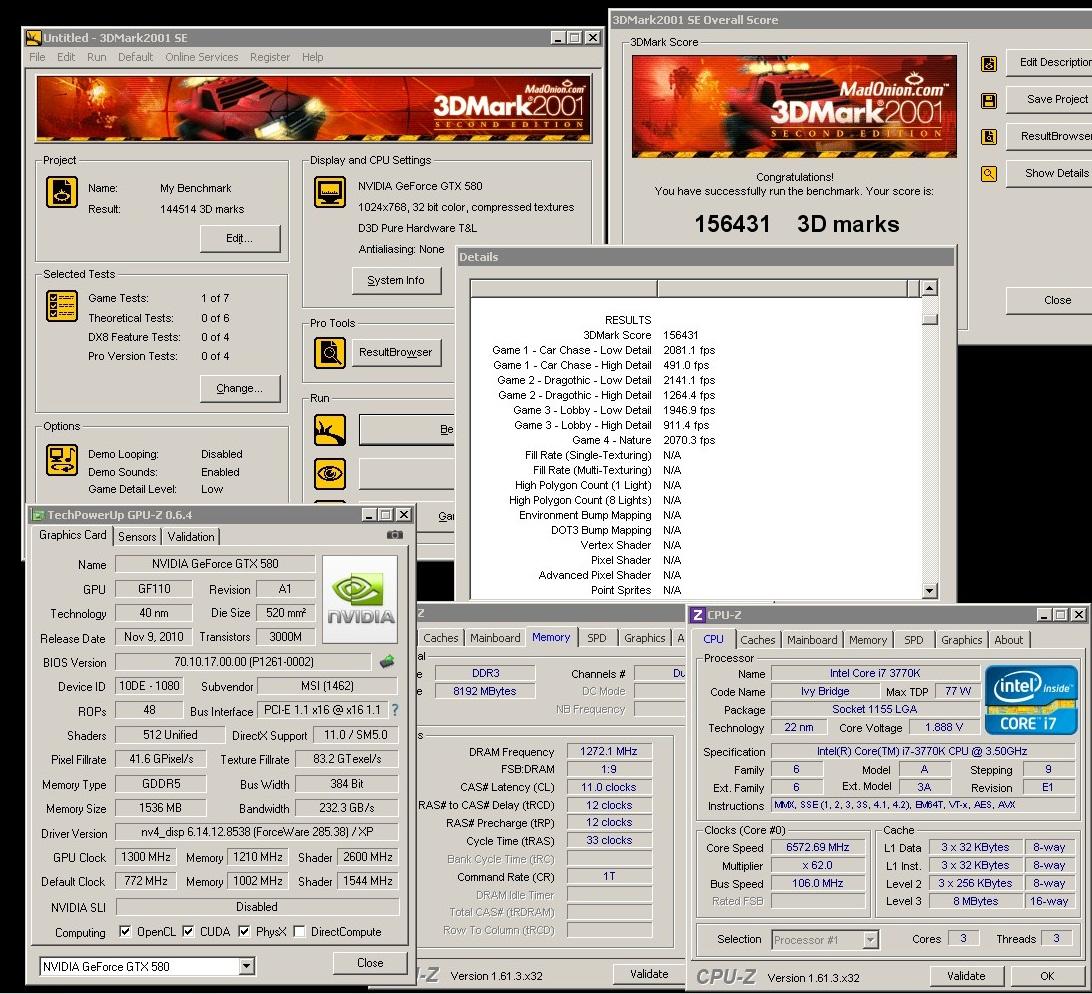Click the GPU-Z Name field GTX 580
Screen dimensions: 1092x994
coord(214,564)
